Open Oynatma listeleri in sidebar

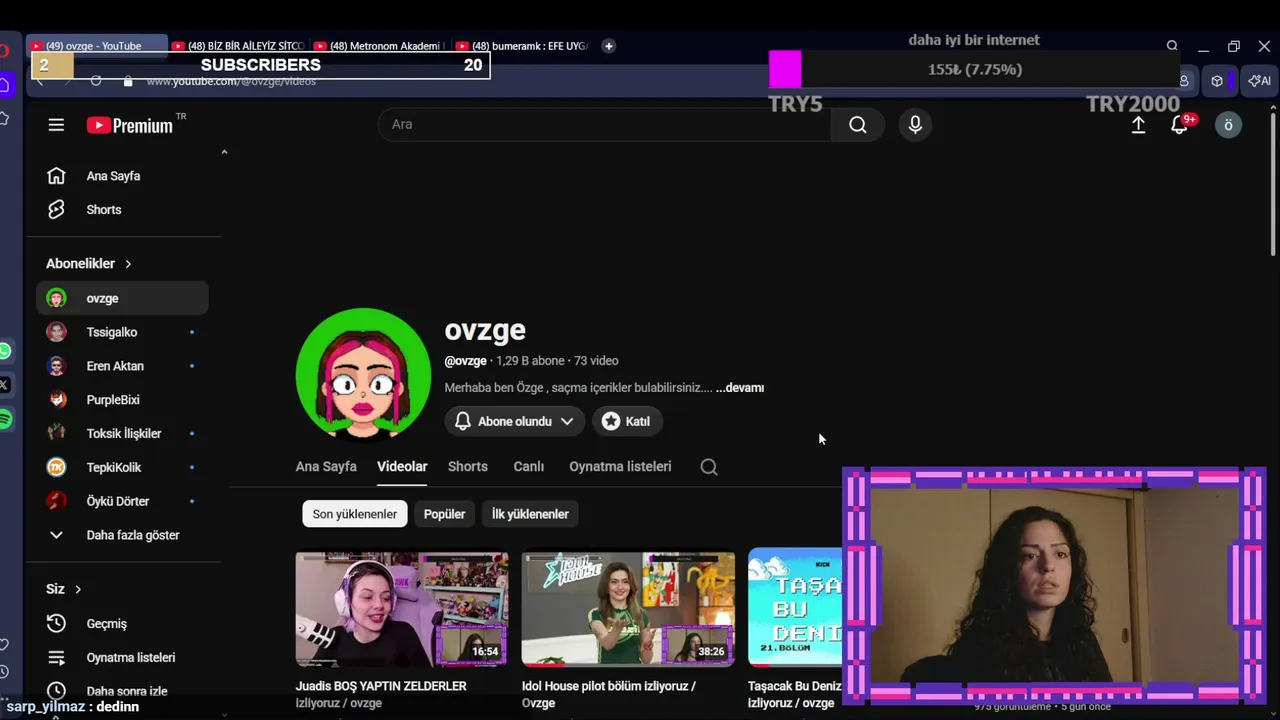pos(122,658)
